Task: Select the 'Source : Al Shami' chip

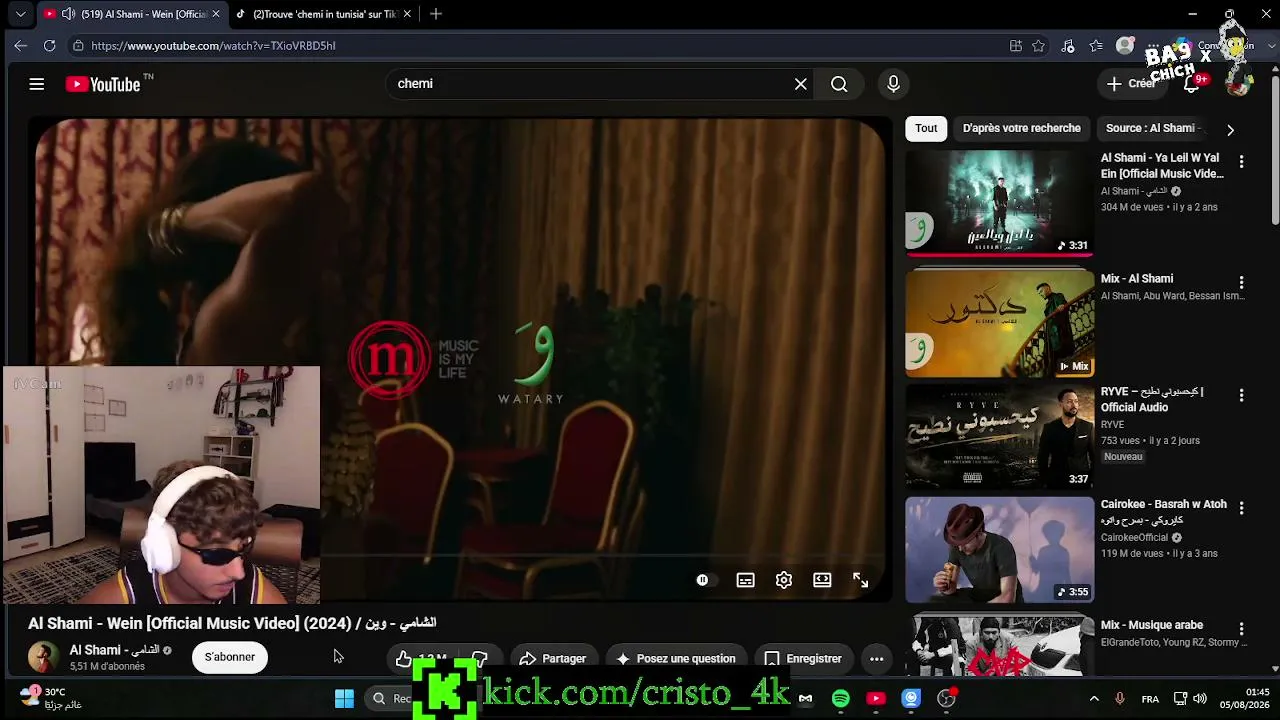Action: tap(1153, 128)
